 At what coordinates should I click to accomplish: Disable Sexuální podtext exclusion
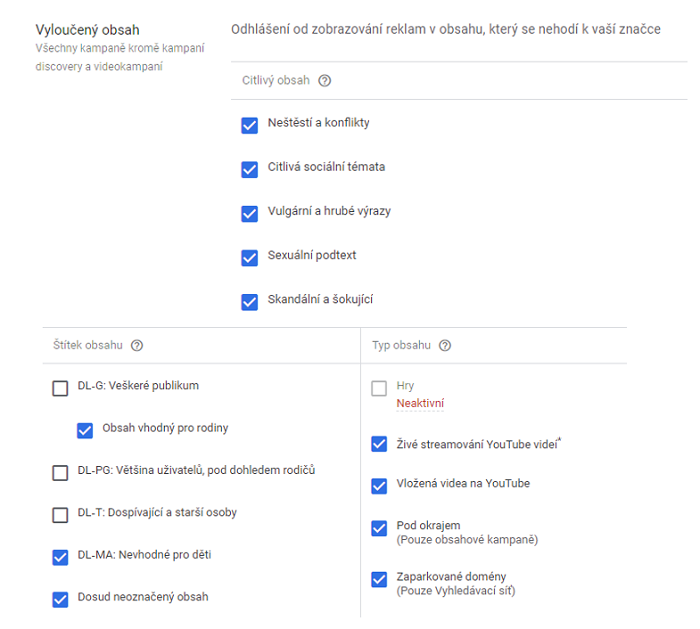[x=250, y=257]
